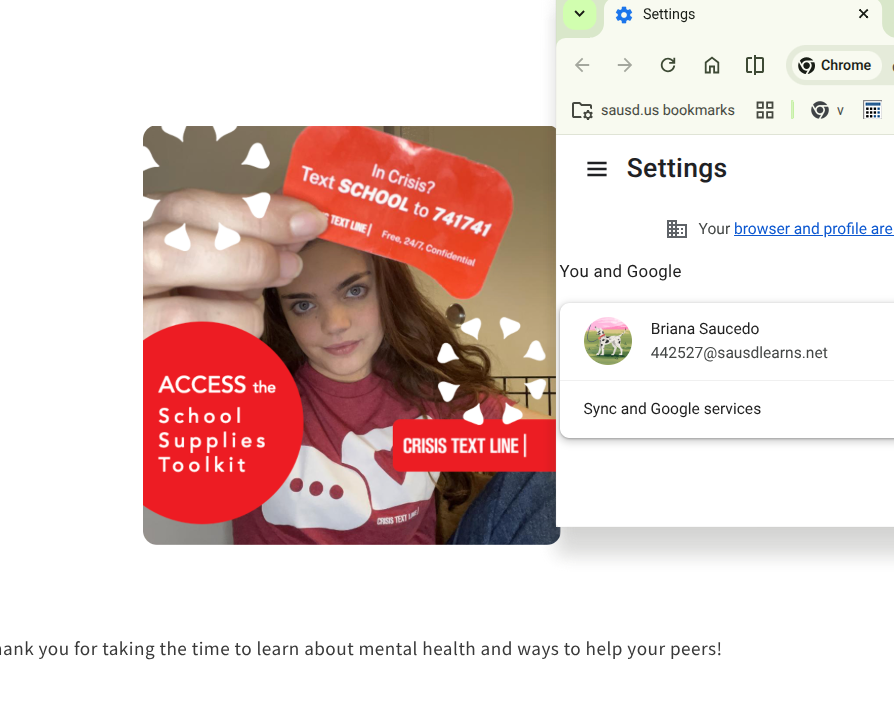Open the calendar bookmark icon
The width and height of the screenshot is (894, 709).
pos(872,110)
